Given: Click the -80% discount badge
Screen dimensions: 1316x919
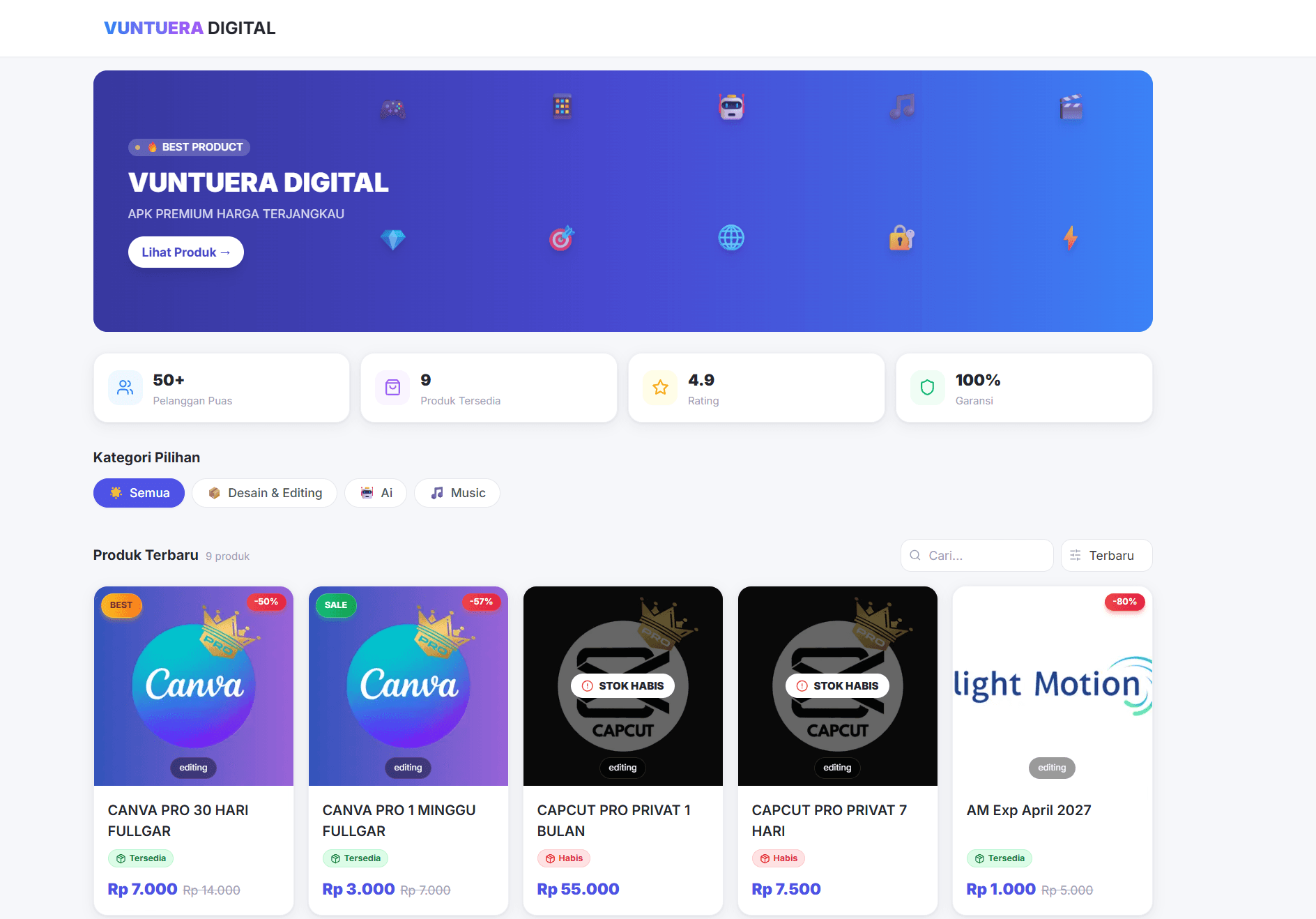Looking at the screenshot, I should tap(1125, 602).
